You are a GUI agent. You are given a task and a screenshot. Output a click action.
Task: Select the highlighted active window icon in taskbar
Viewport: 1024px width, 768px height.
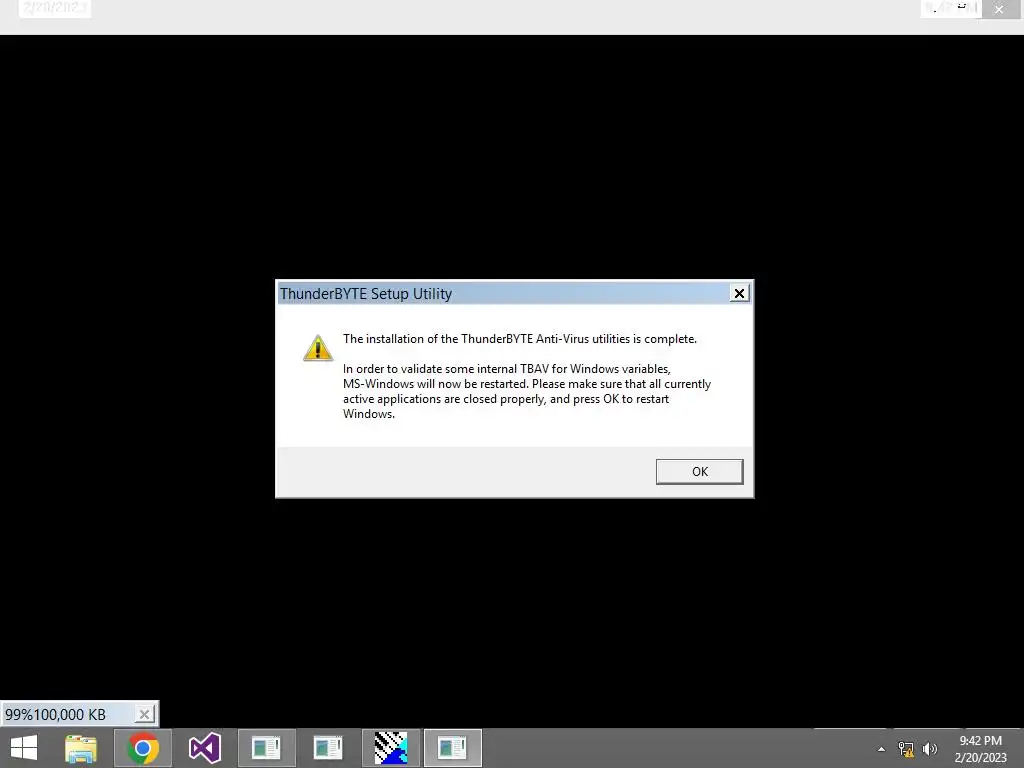[x=453, y=748]
